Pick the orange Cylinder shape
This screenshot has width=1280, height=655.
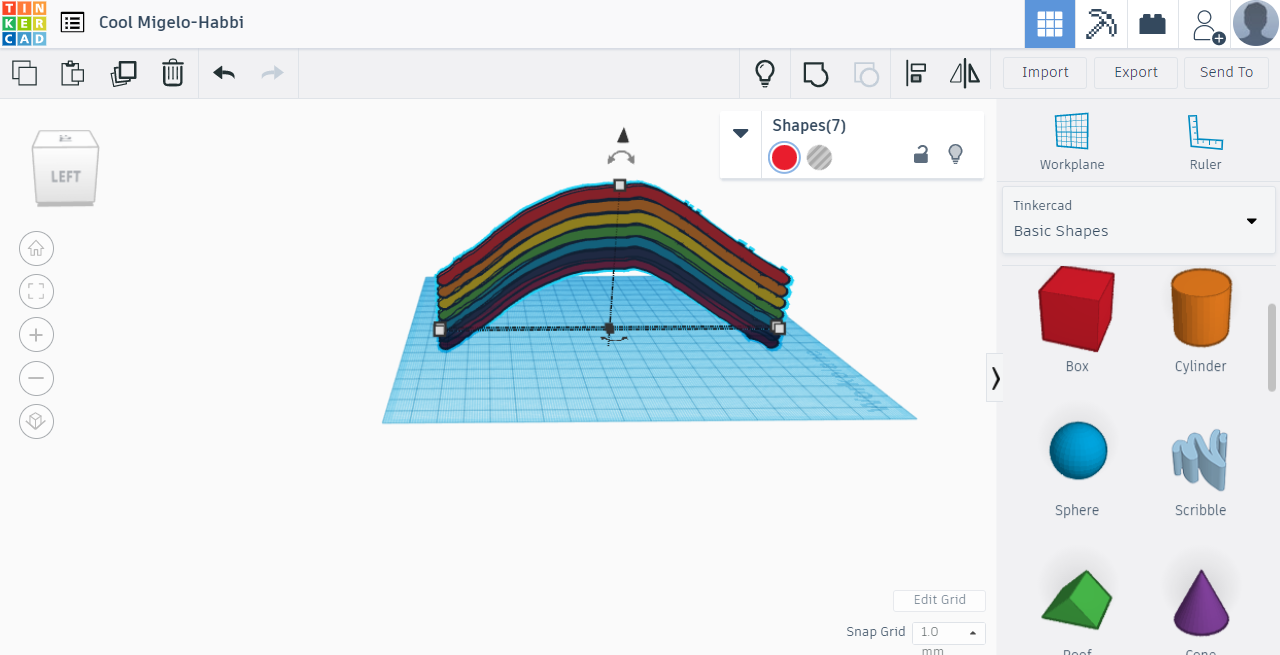1200,308
